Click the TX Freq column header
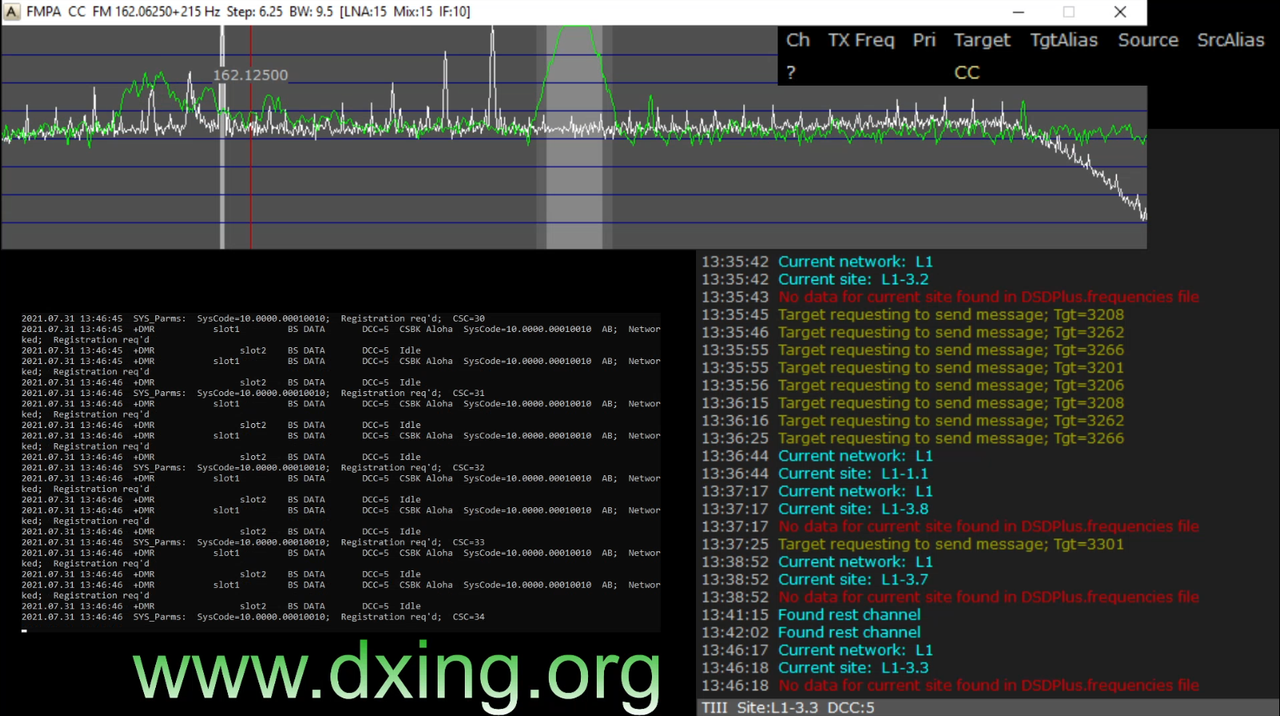 [861, 40]
